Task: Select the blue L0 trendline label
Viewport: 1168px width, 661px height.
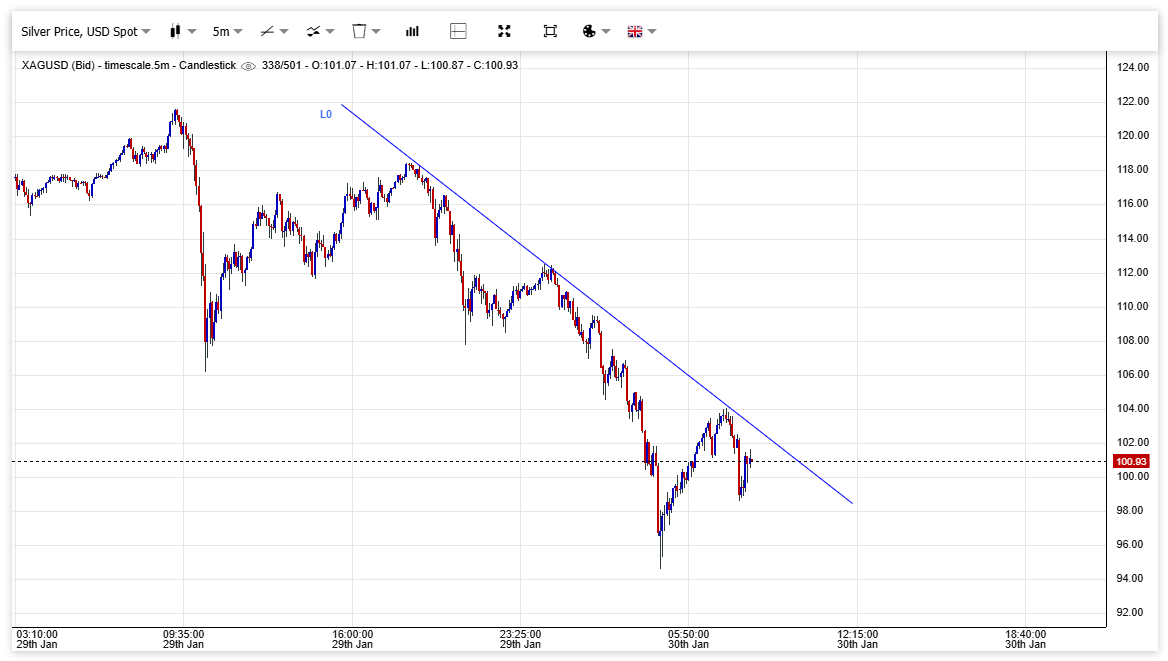Action: click(326, 115)
